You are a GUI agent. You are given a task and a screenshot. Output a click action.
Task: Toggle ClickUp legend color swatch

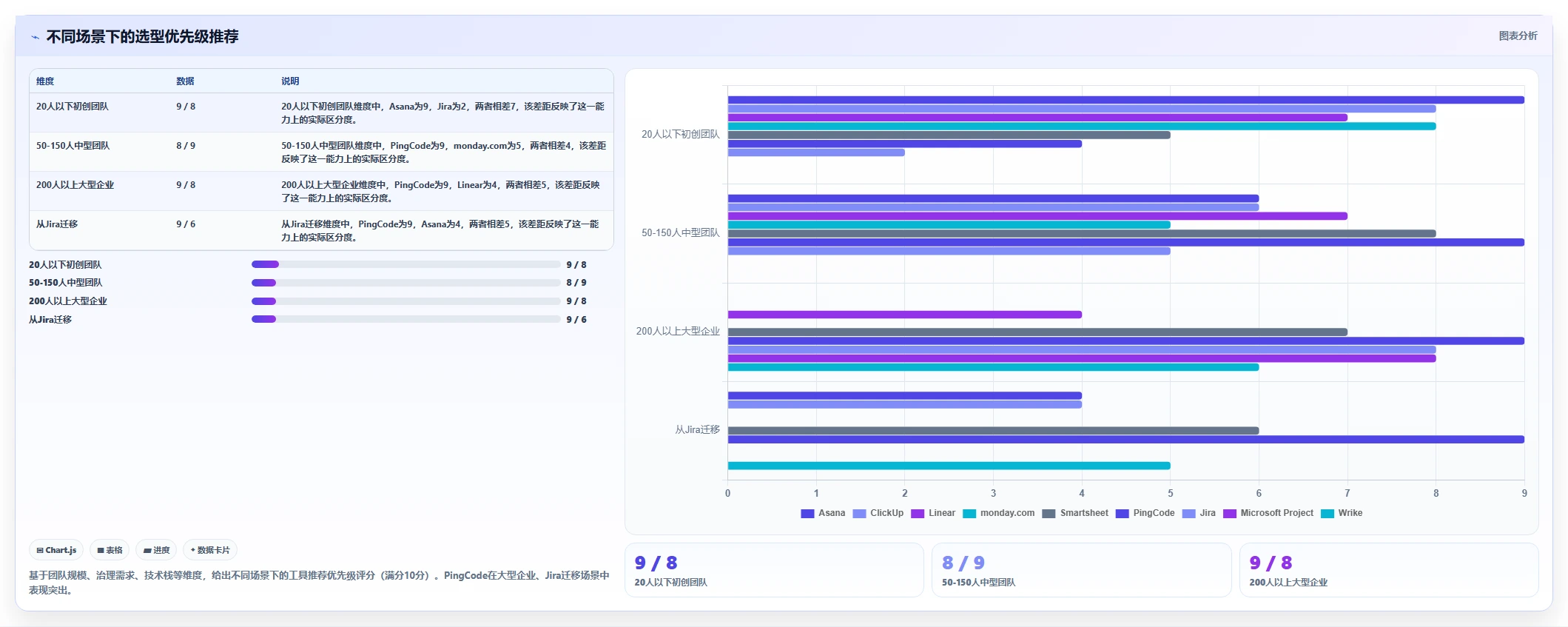click(x=859, y=514)
